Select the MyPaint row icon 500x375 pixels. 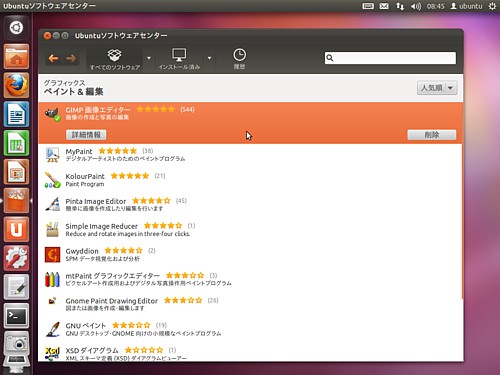[x=52, y=155]
